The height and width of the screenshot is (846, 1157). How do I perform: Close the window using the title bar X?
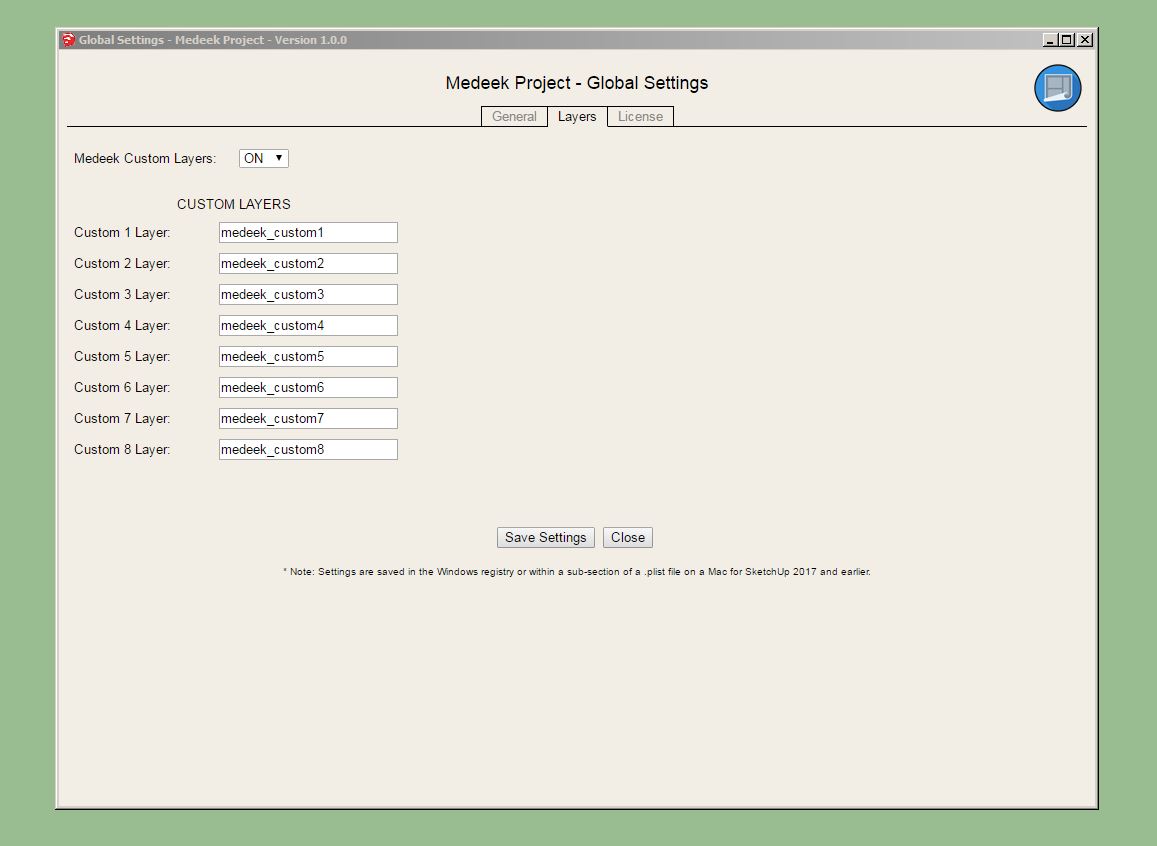coord(1085,40)
